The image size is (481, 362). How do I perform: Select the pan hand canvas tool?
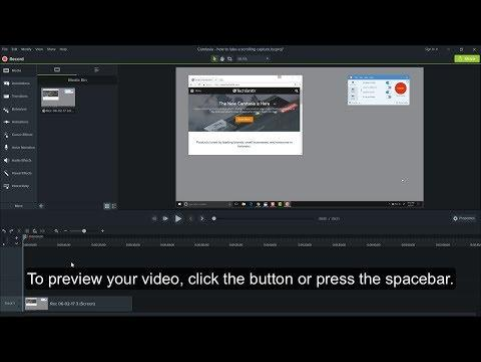pyautogui.click(x=222, y=59)
